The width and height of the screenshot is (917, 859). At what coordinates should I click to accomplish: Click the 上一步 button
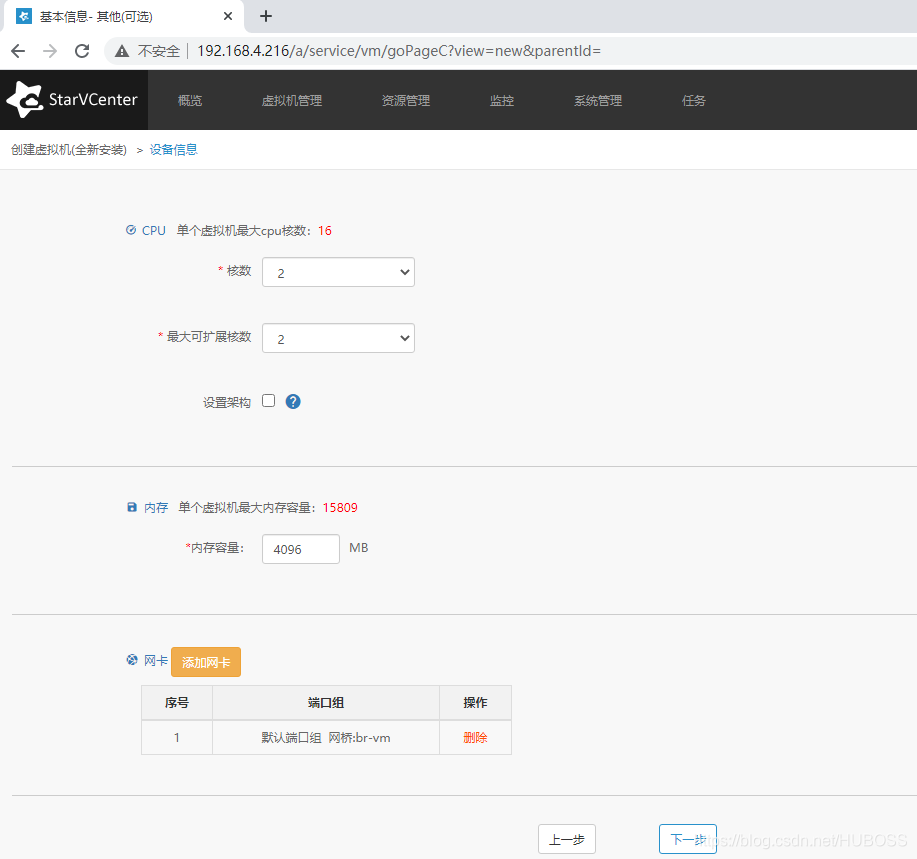click(x=567, y=839)
